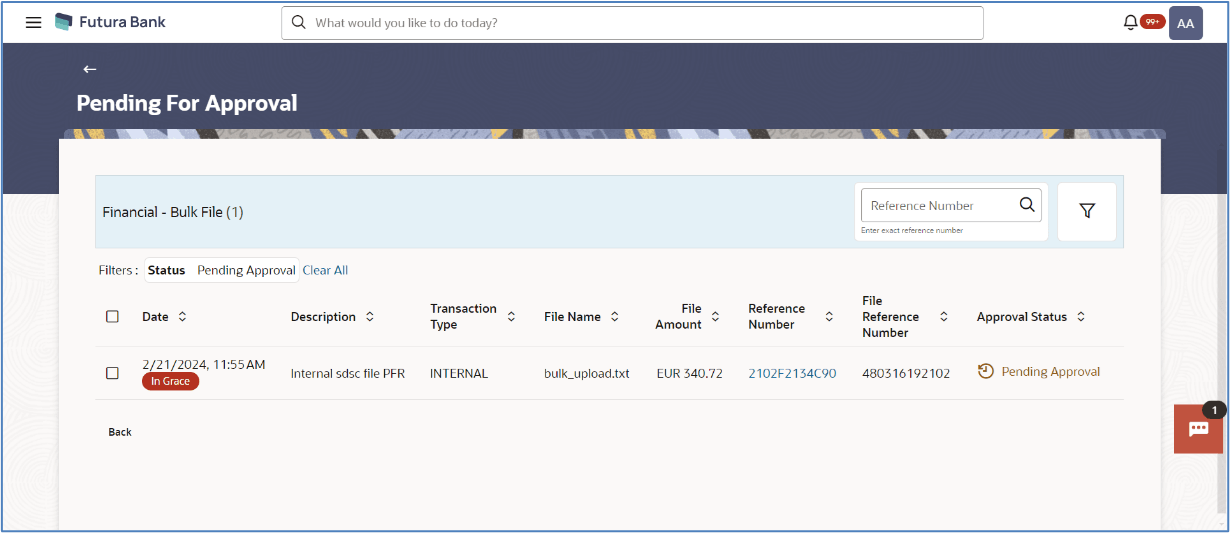1230x533 pixels.
Task: Click the Back button below the table
Action: (120, 432)
